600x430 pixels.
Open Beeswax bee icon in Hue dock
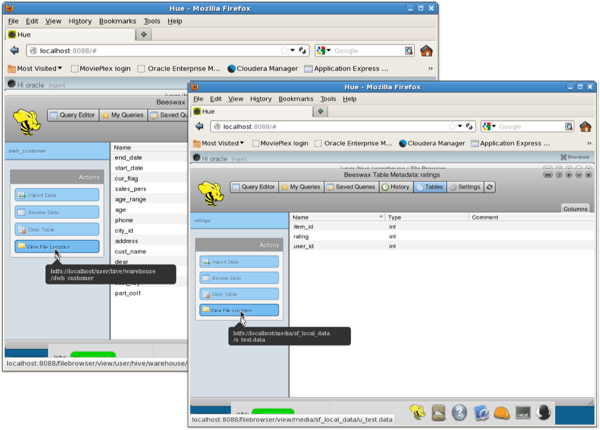tap(417, 412)
